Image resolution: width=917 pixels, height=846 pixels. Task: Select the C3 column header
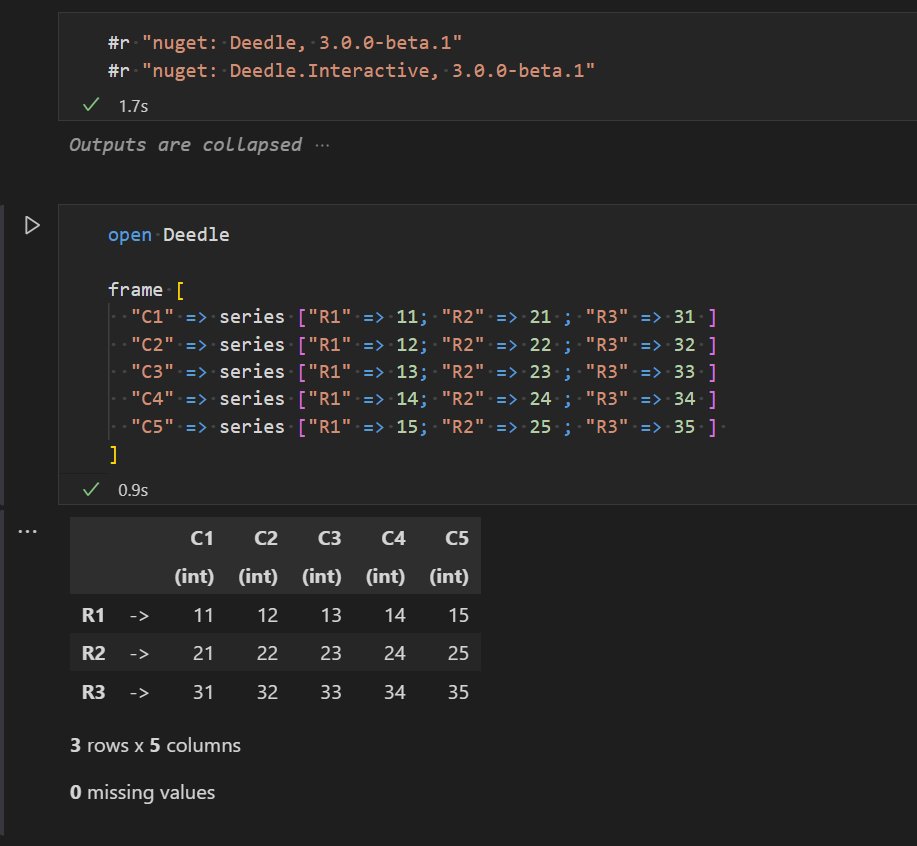point(329,538)
